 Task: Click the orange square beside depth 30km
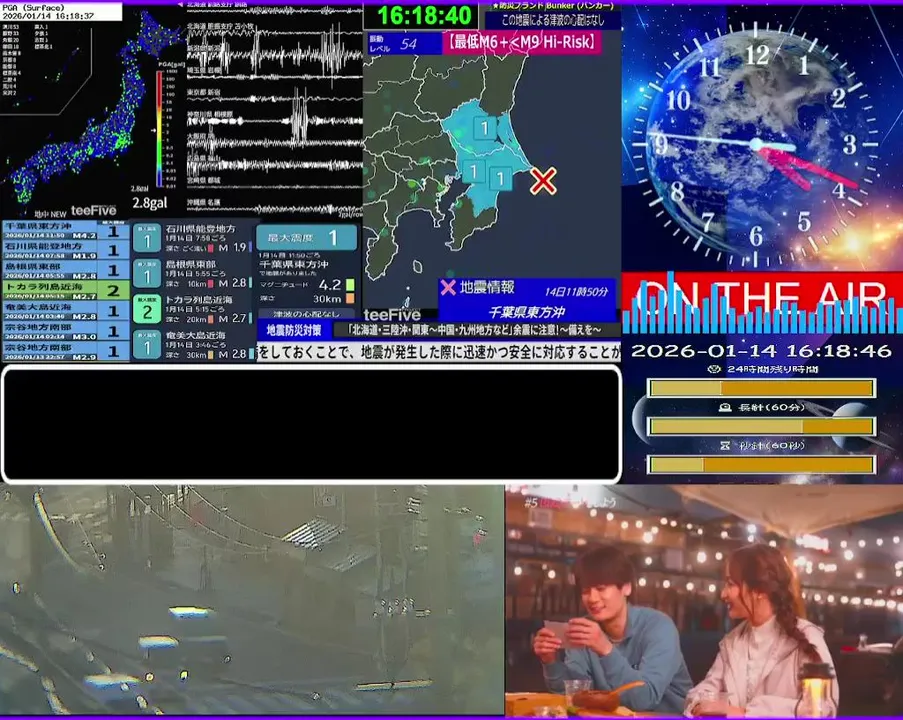[350, 298]
